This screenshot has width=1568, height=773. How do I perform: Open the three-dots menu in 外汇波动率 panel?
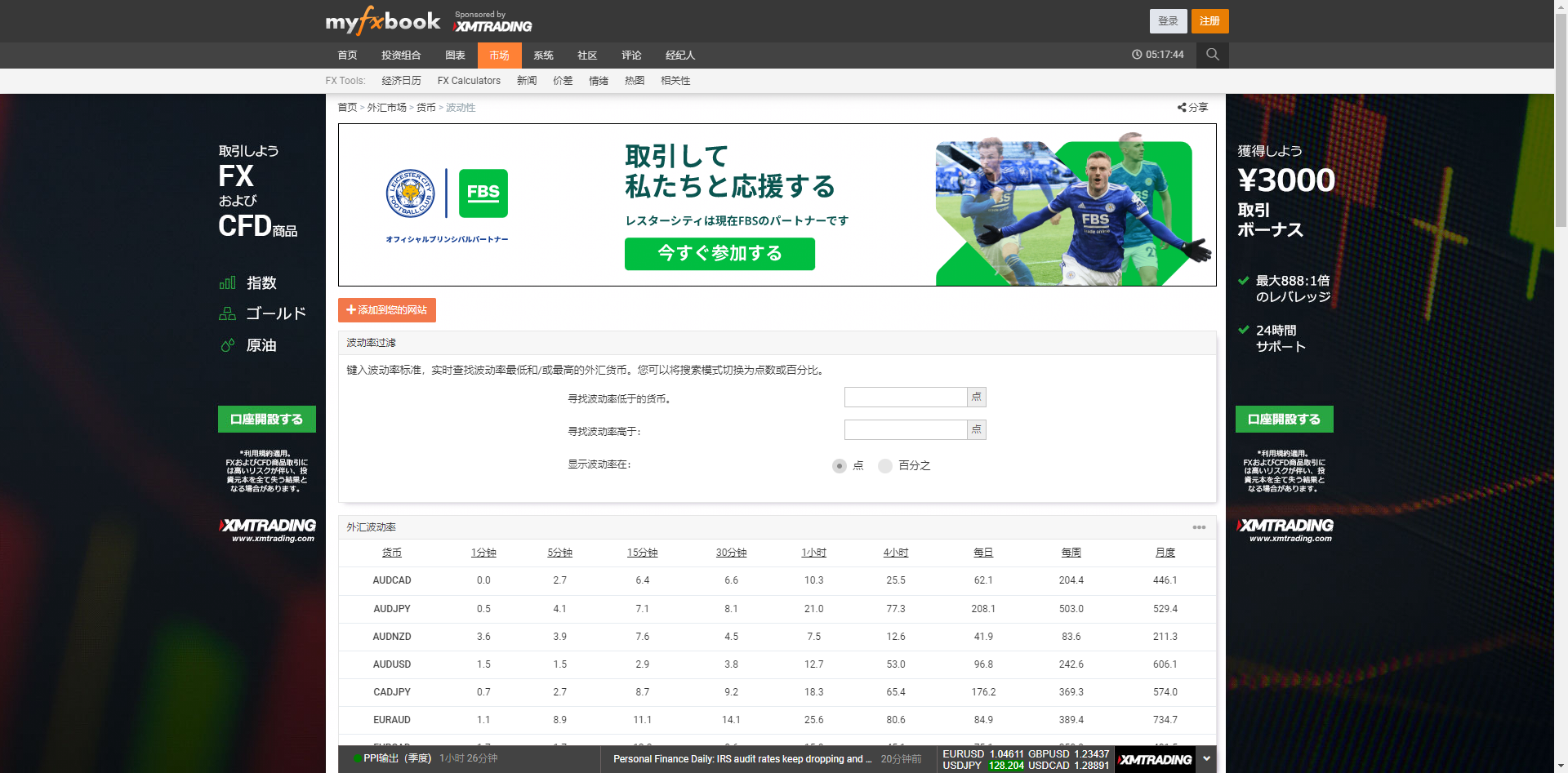(1199, 527)
